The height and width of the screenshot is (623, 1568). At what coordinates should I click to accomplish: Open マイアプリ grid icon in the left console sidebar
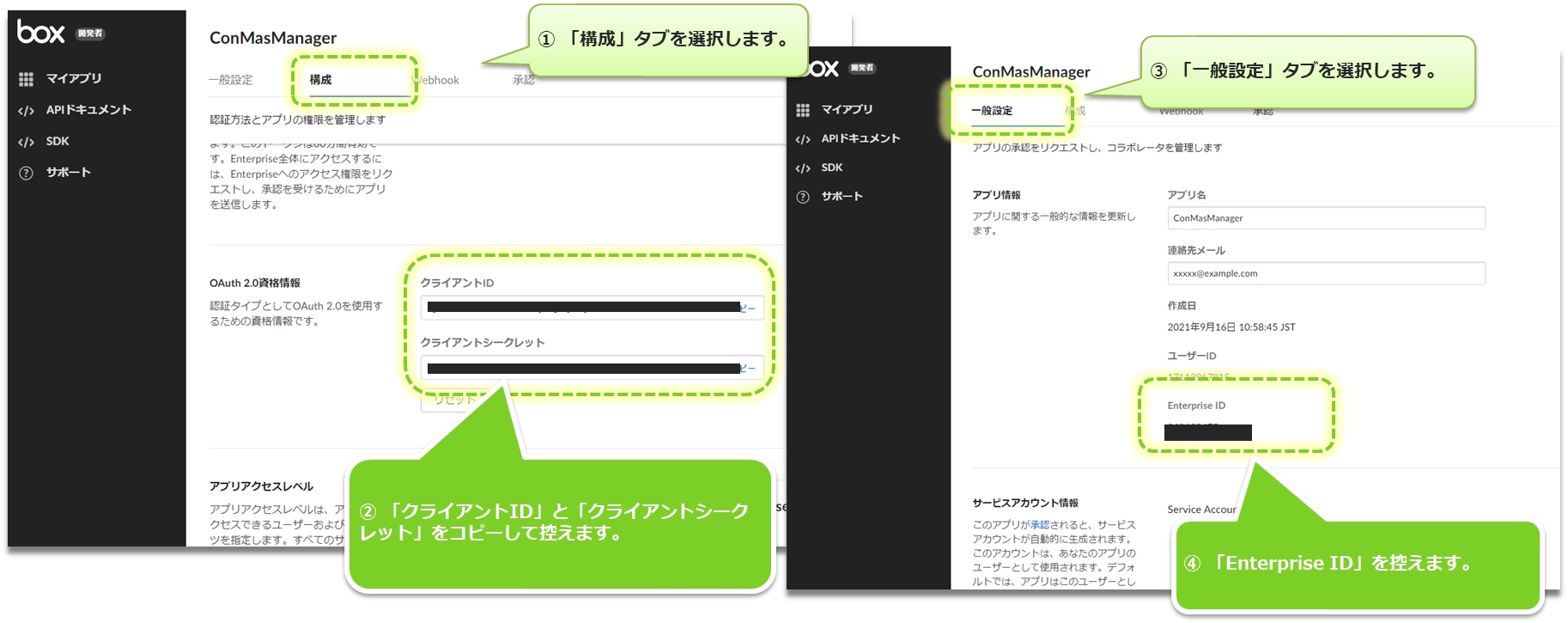(27, 79)
